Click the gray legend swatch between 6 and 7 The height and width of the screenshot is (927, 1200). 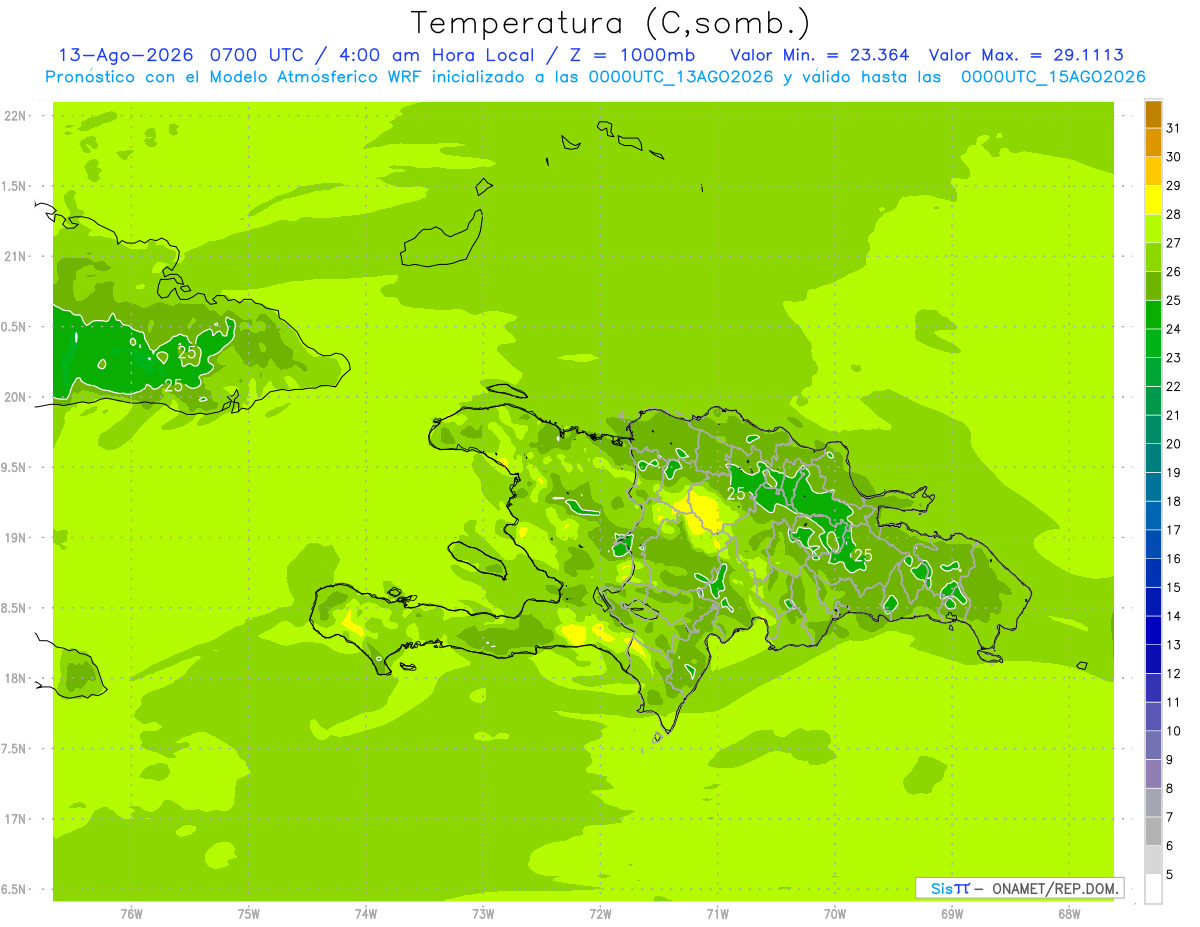(x=1153, y=832)
